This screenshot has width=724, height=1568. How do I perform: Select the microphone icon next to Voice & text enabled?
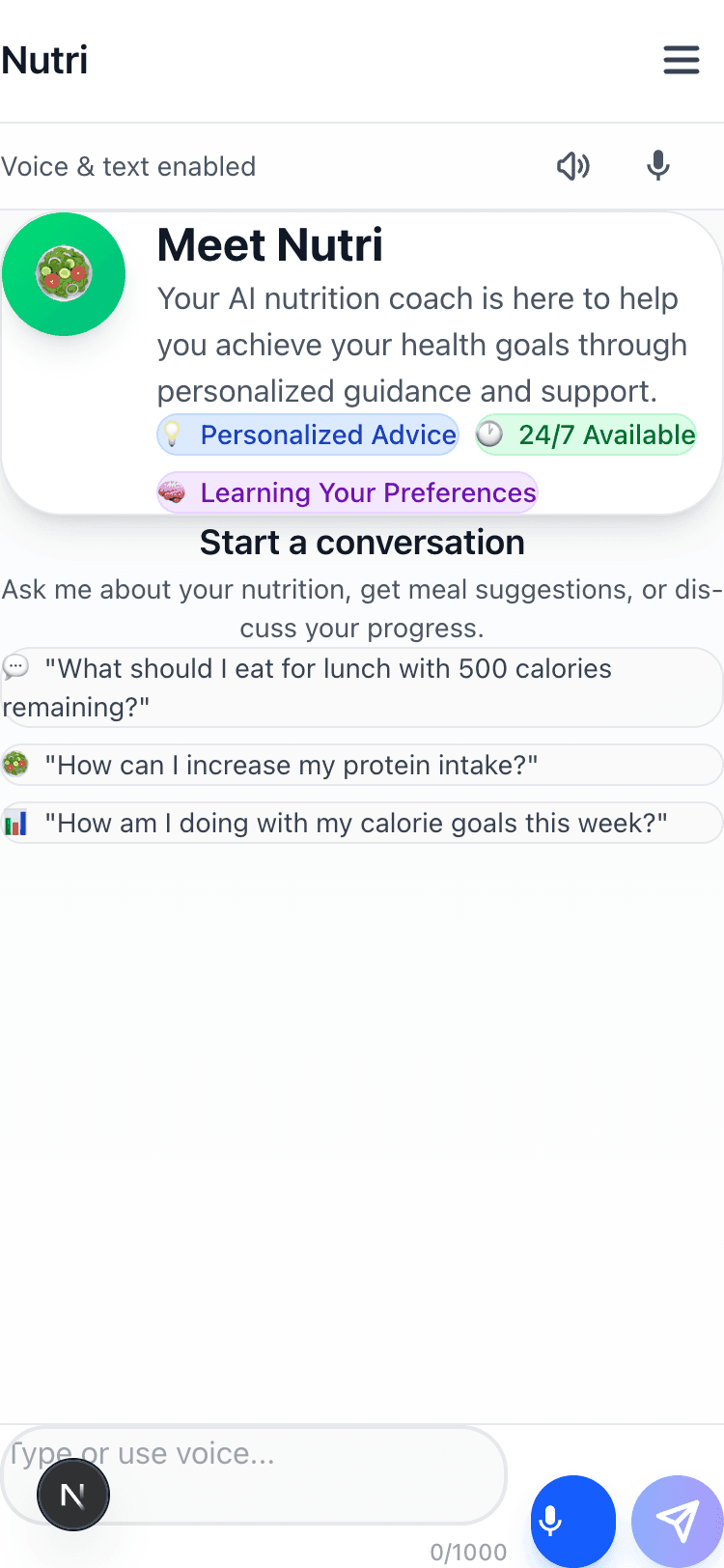coord(657,166)
